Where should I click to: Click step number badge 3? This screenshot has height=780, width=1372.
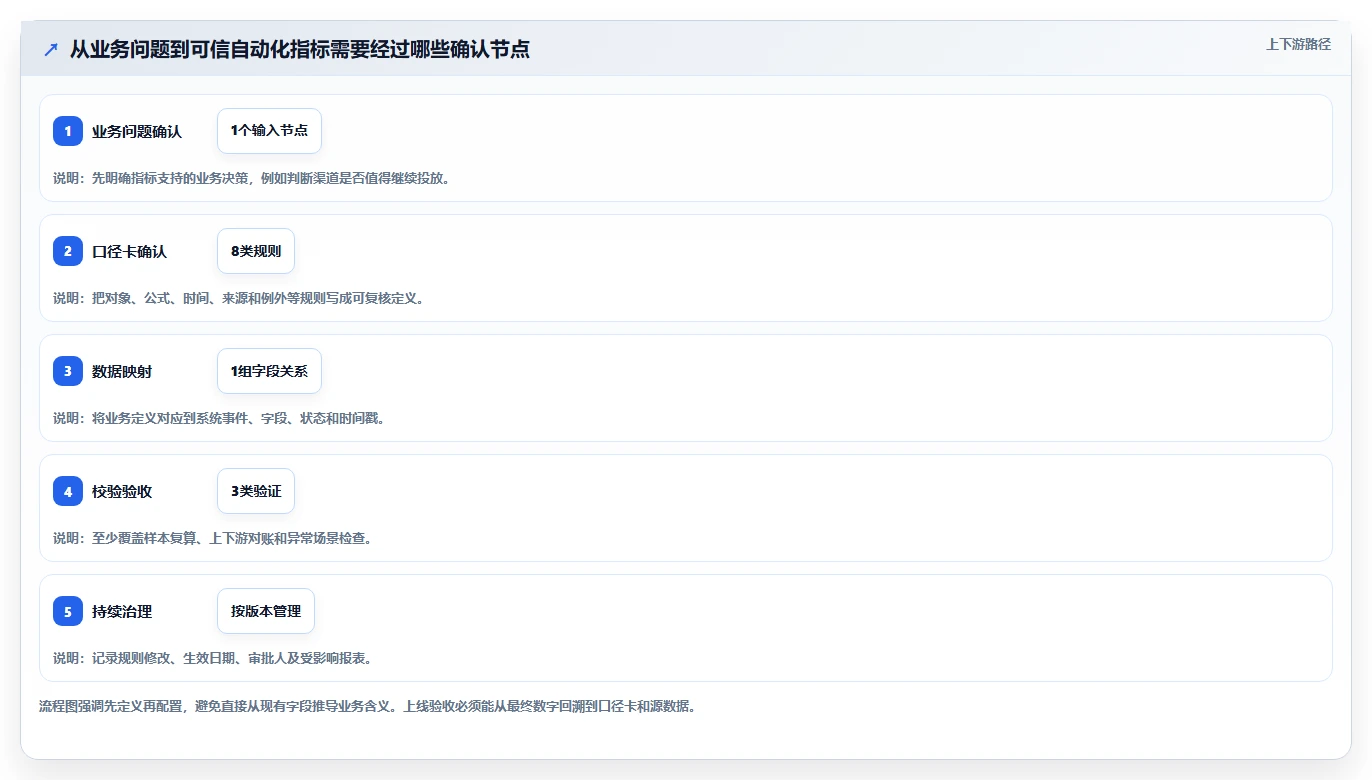[68, 371]
